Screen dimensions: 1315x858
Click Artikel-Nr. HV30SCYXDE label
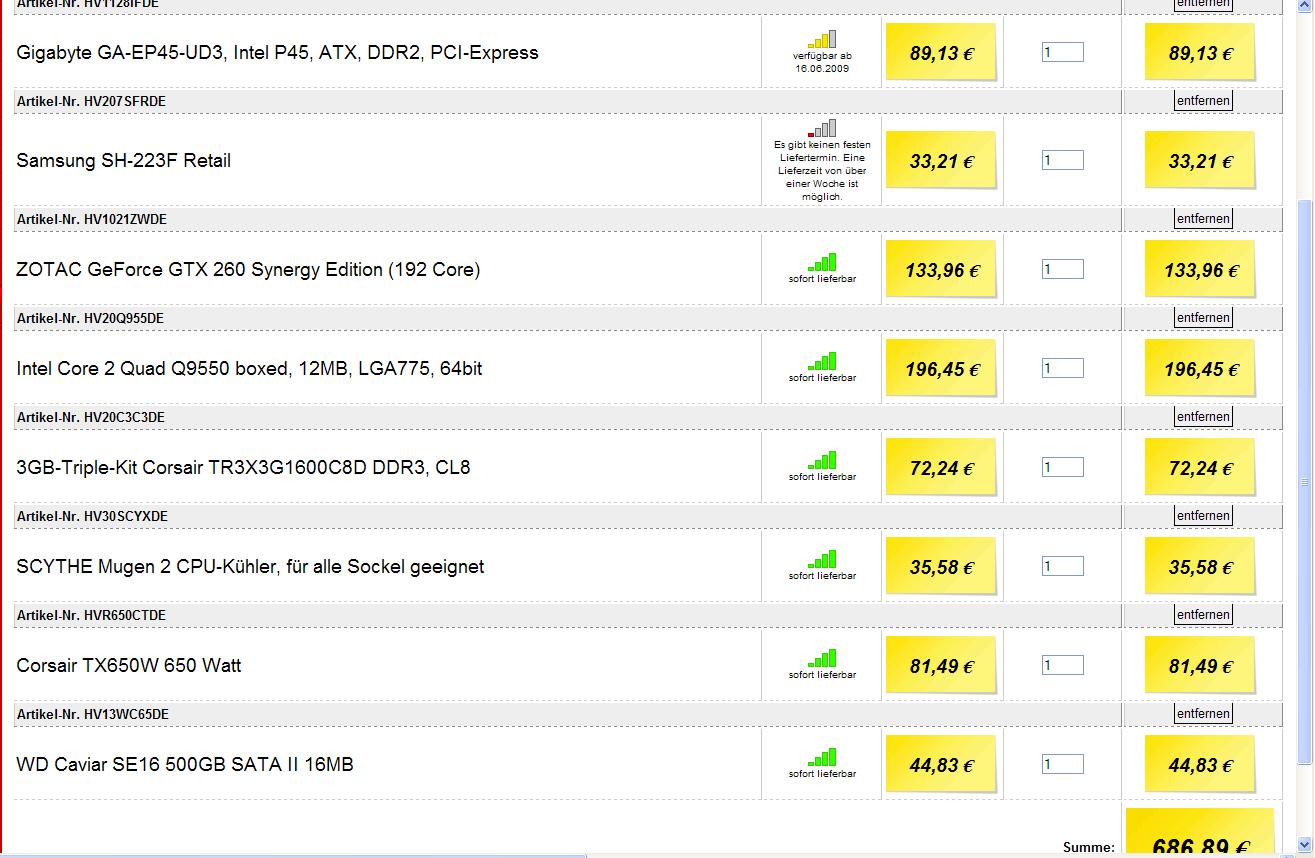point(92,516)
